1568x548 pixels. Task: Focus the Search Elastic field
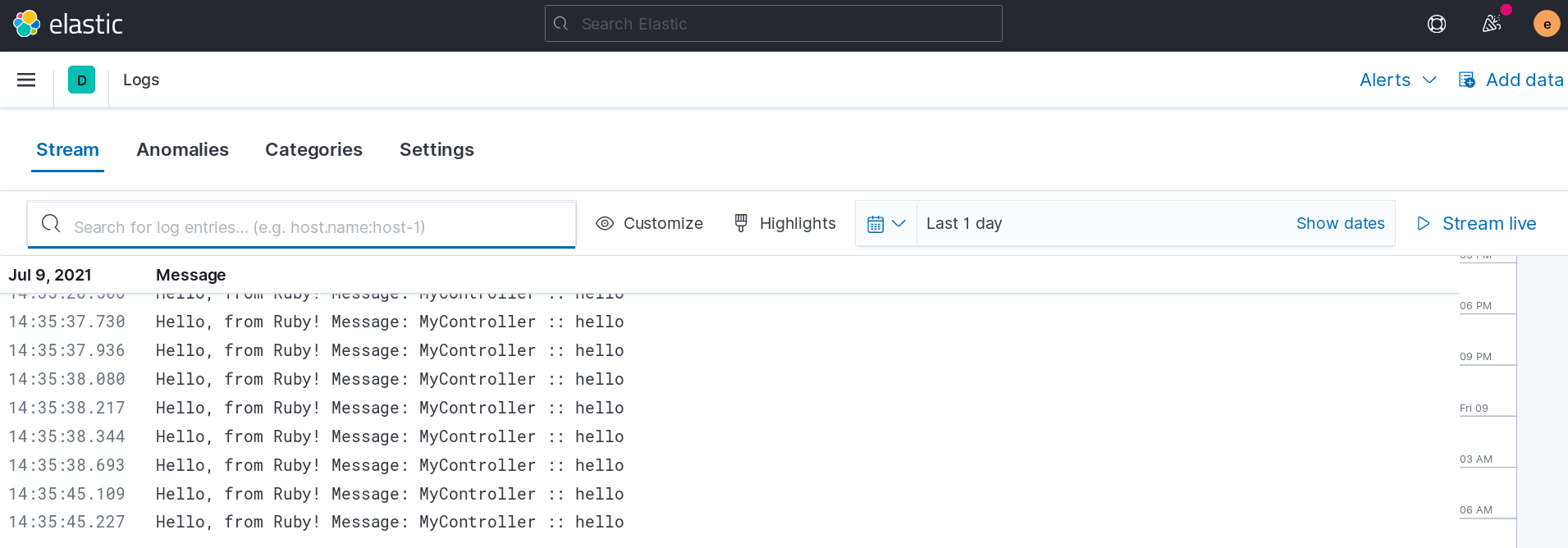point(774,24)
